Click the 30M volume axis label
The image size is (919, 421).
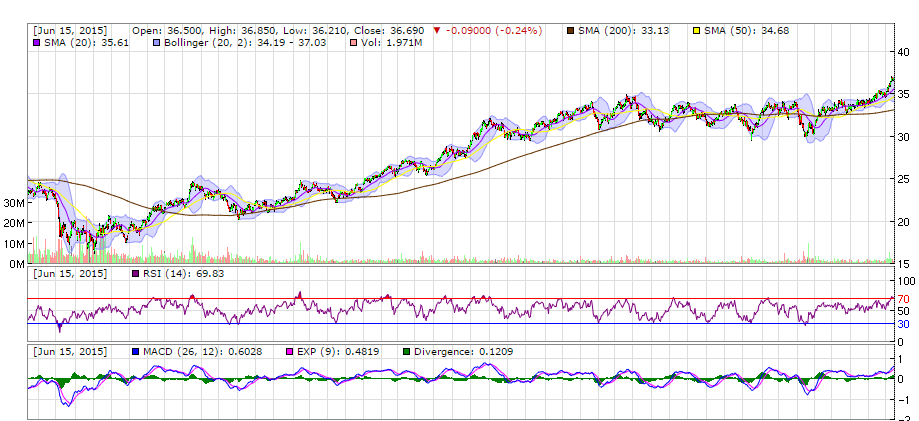[x=13, y=203]
